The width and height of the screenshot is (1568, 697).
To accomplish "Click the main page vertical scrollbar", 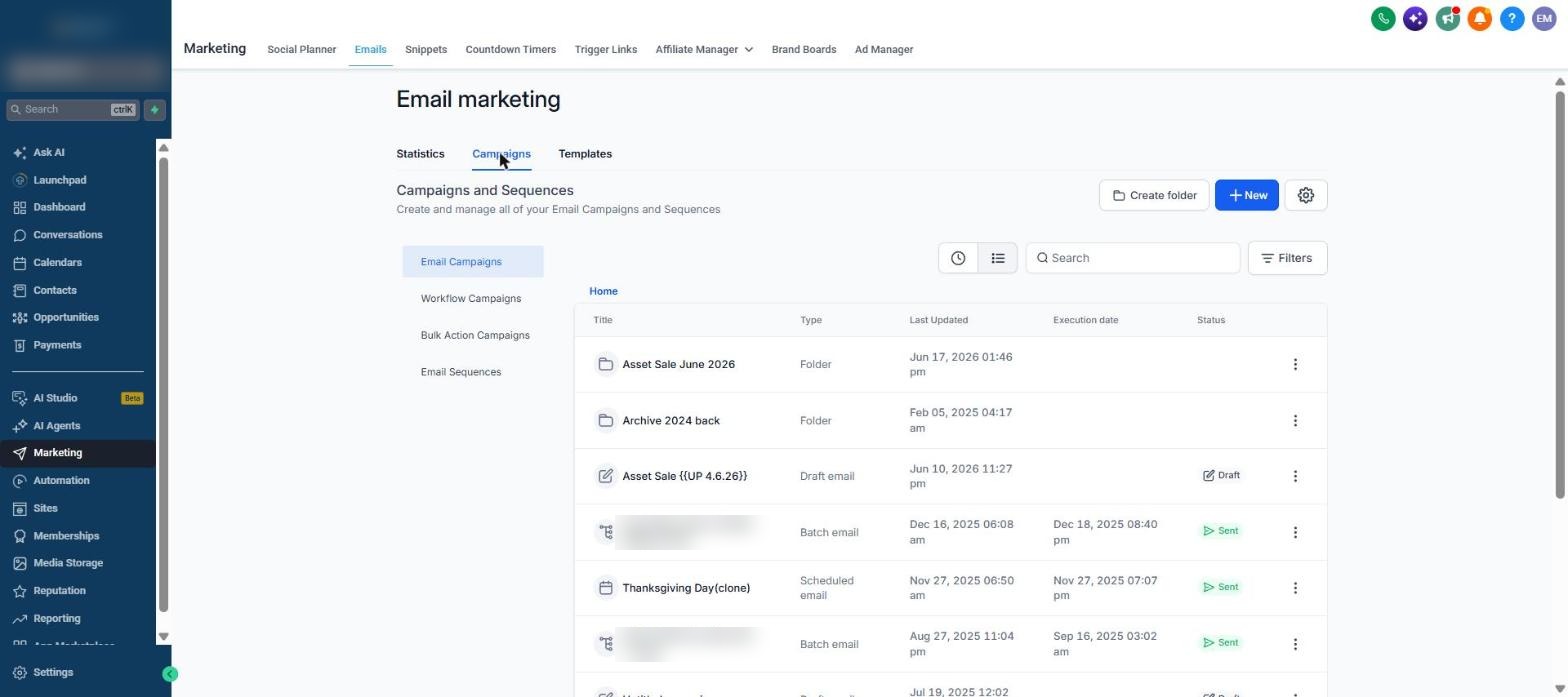I will [x=1559, y=293].
